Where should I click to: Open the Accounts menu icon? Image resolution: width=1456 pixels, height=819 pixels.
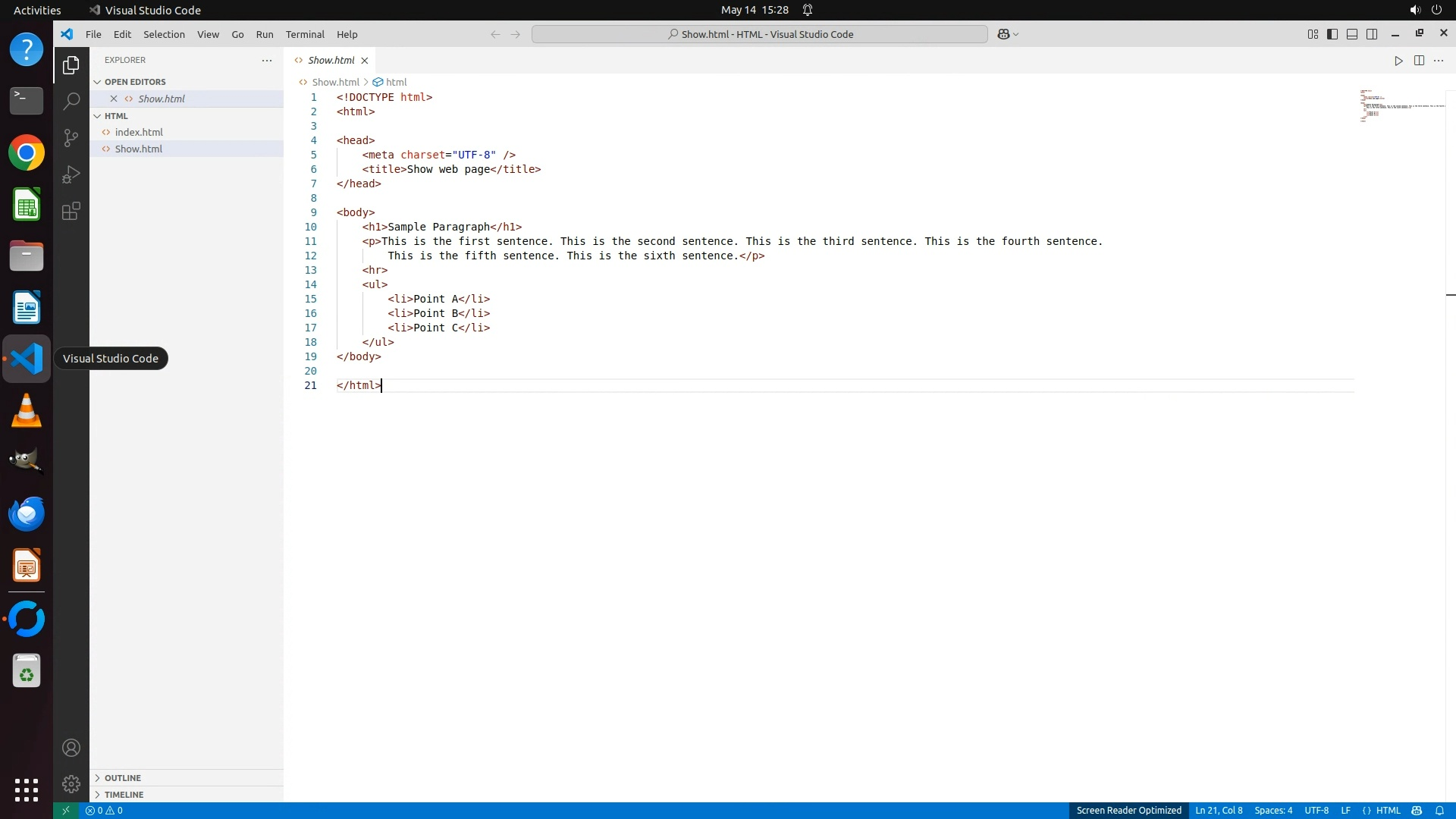click(x=71, y=748)
